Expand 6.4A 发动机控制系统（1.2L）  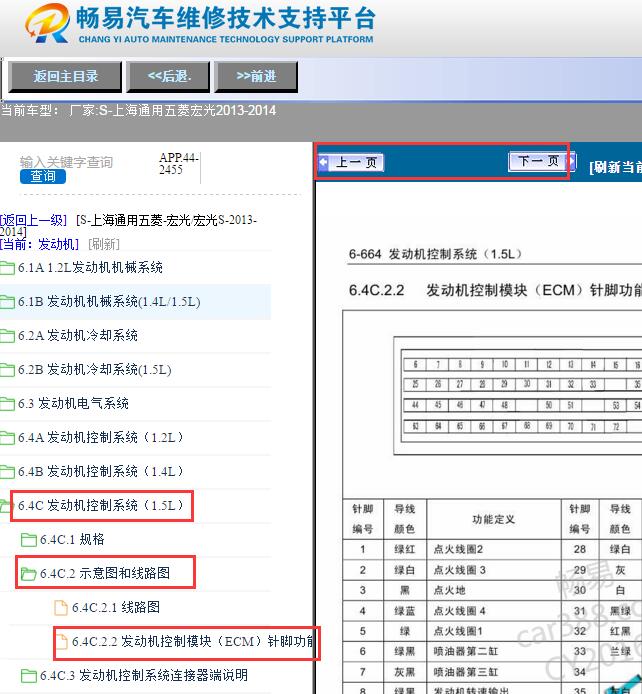click(101, 437)
